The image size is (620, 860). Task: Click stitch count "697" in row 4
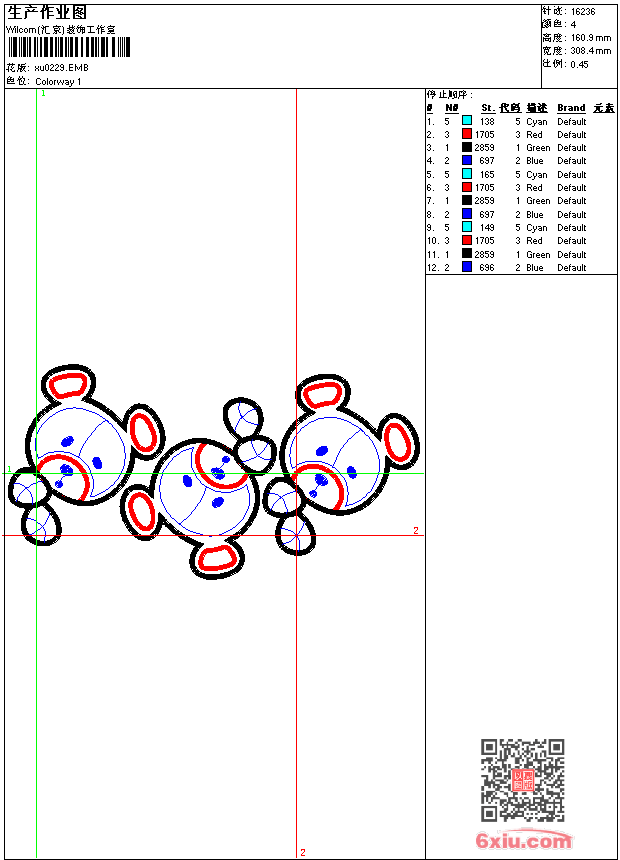pyautogui.click(x=487, y=161)
